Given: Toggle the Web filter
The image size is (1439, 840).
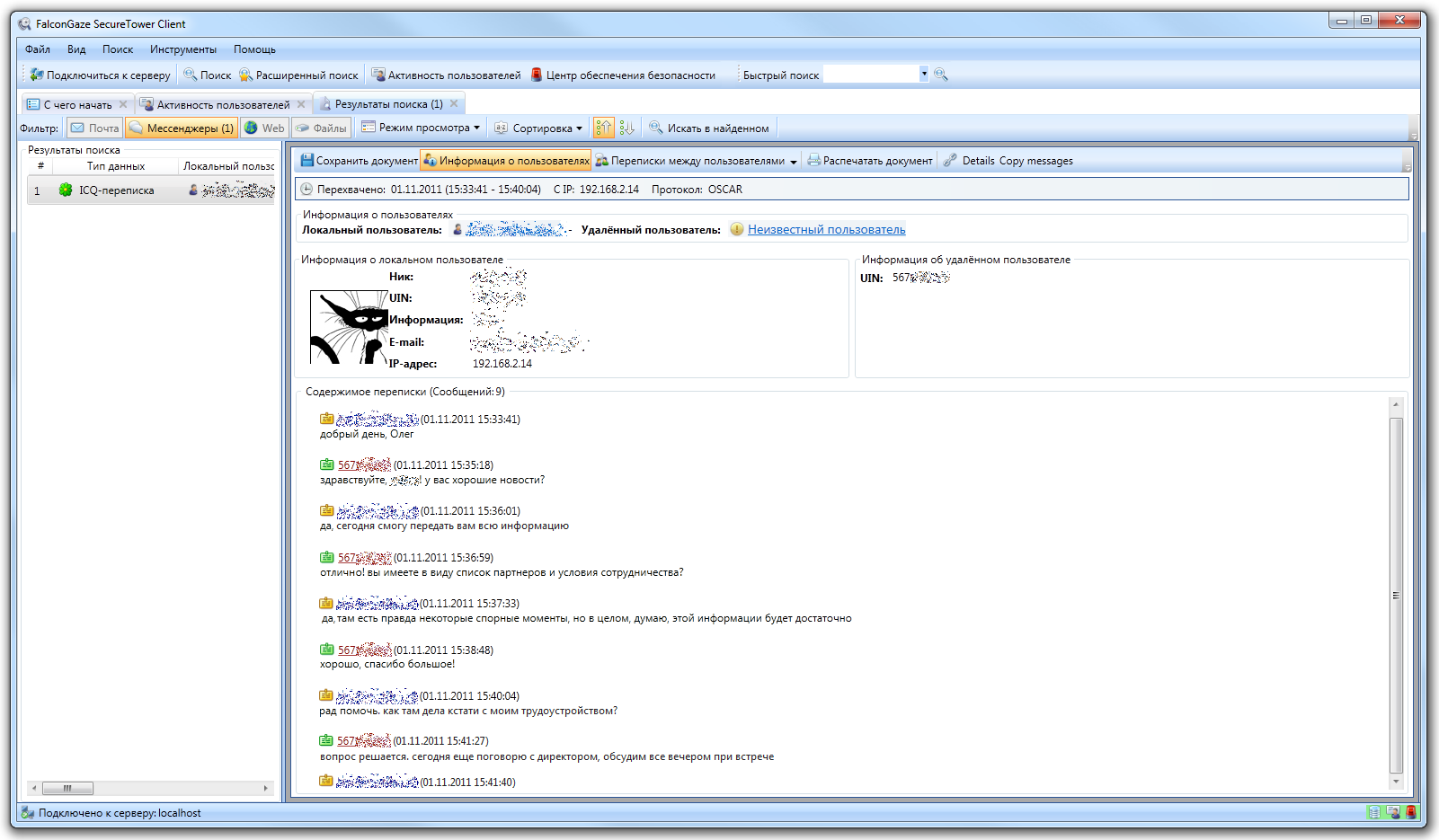Looking at the screenshot, I should point(264,128).
